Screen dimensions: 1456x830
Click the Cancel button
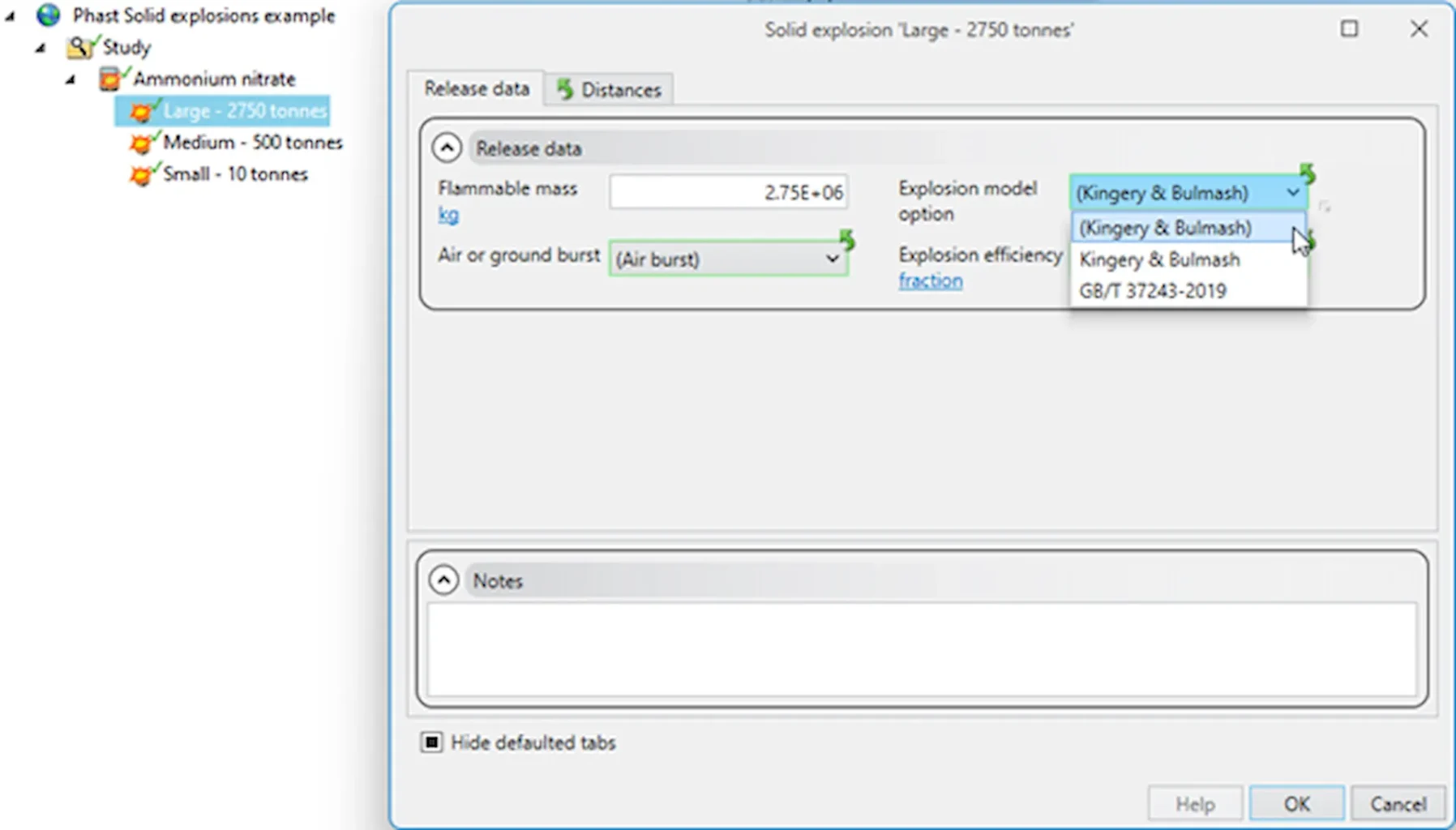(1398, 803)
